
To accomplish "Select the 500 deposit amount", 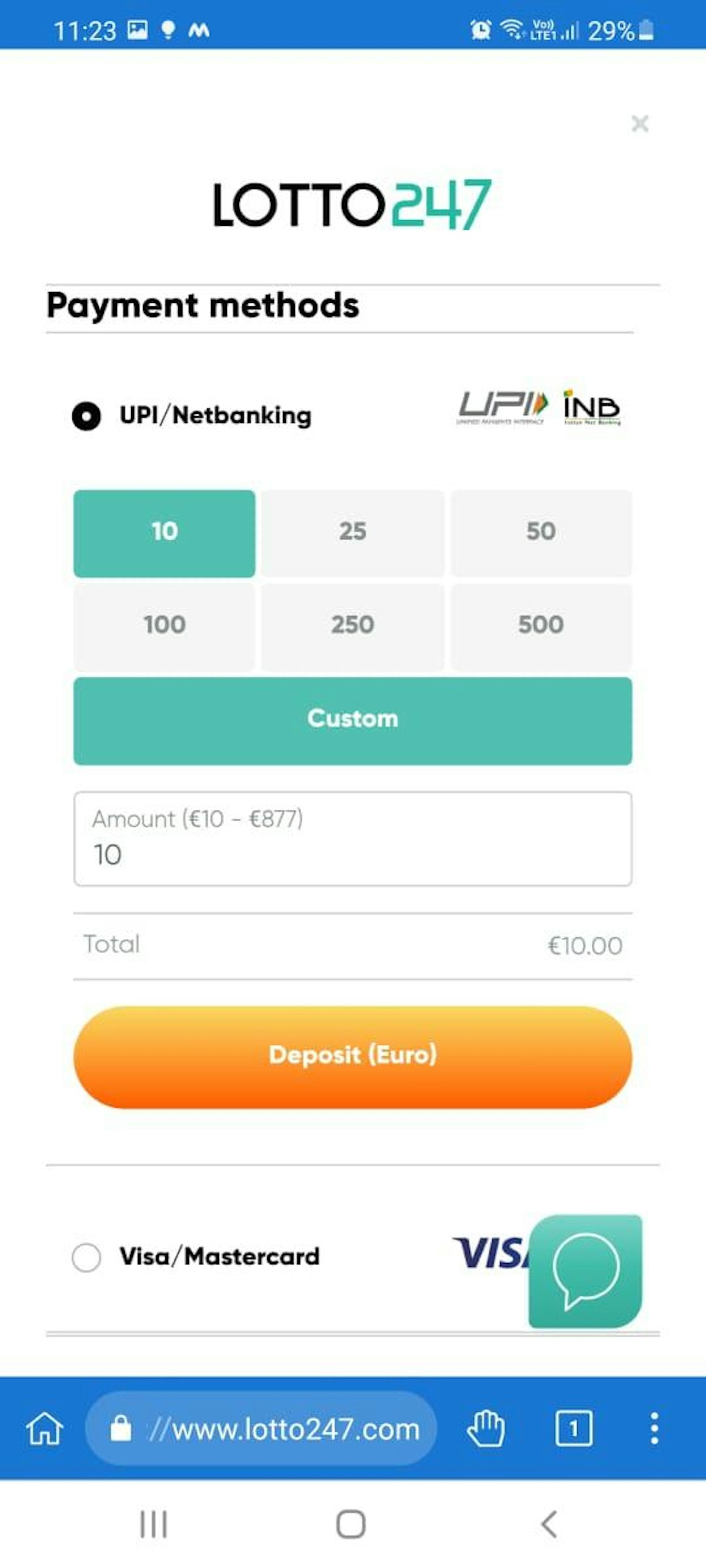I will click(x=541, y=626).
